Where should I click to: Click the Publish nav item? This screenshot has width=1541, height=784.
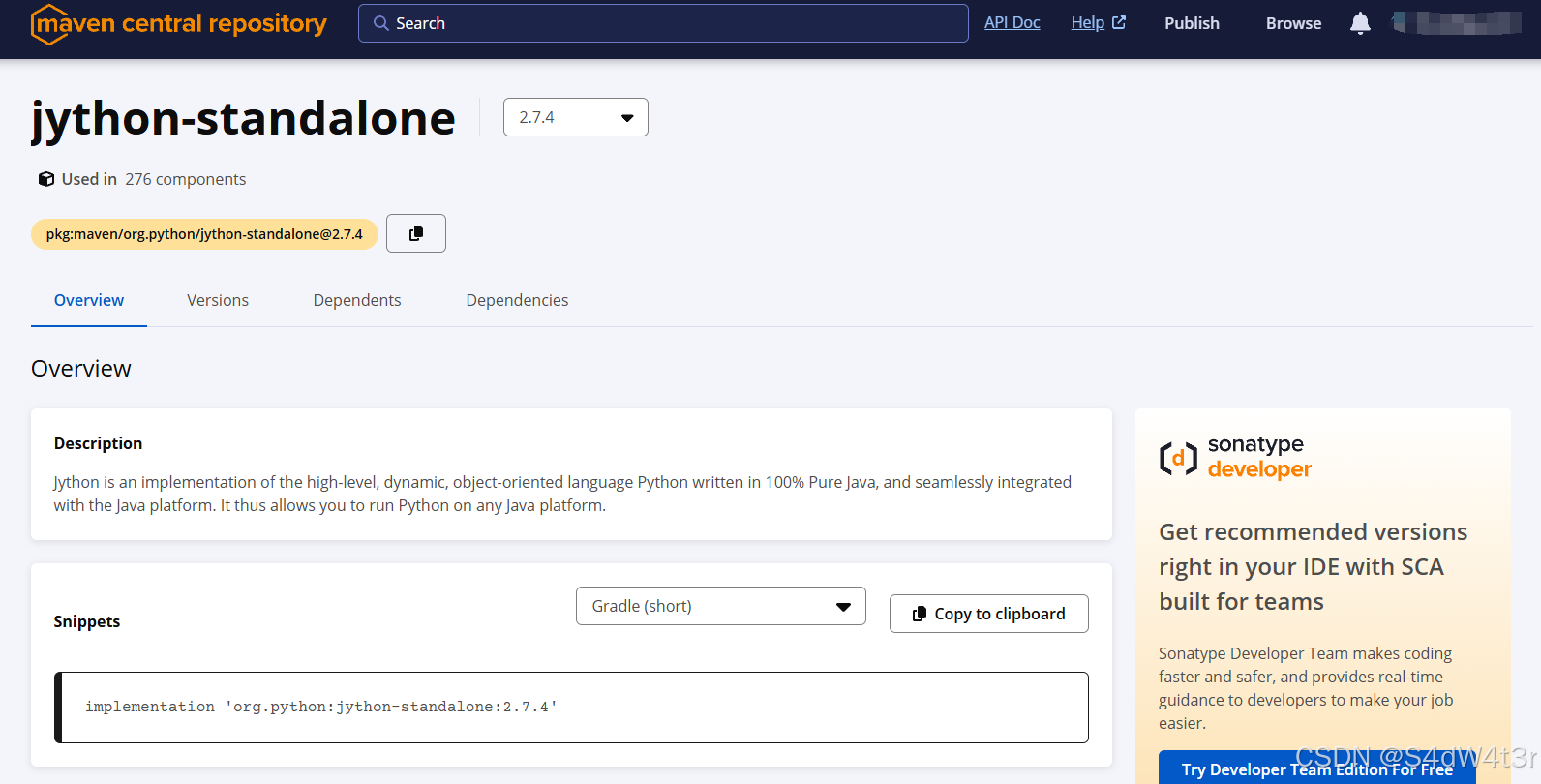pyautogui.click(x=1192, y=23)
